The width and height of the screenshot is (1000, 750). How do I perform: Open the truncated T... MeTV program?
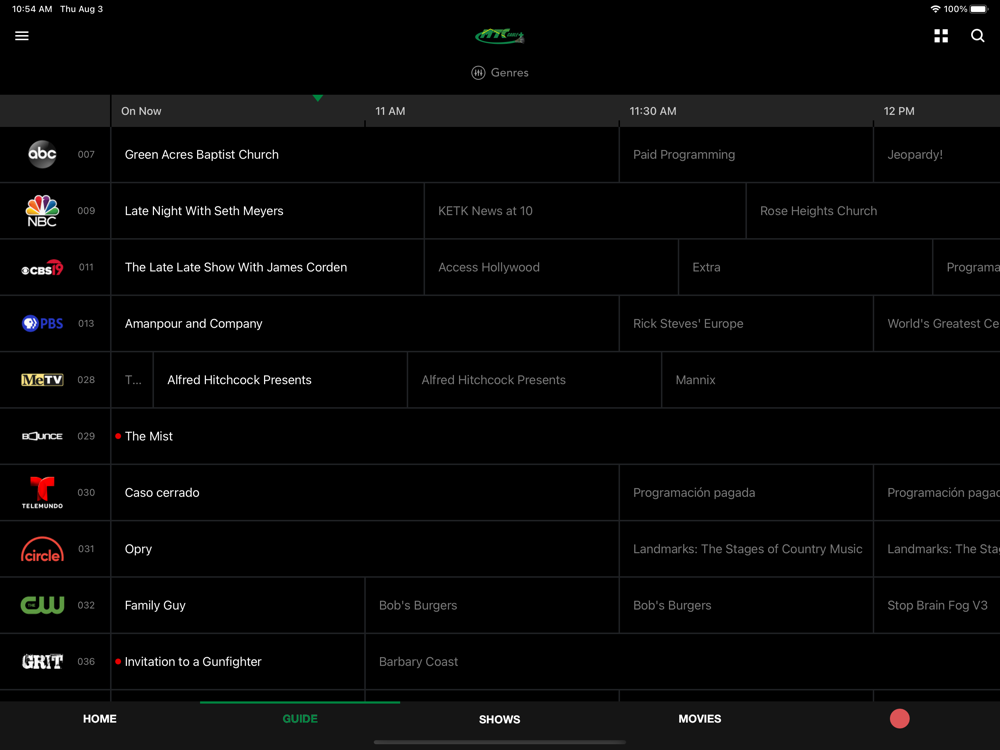[x=132, y=379]
